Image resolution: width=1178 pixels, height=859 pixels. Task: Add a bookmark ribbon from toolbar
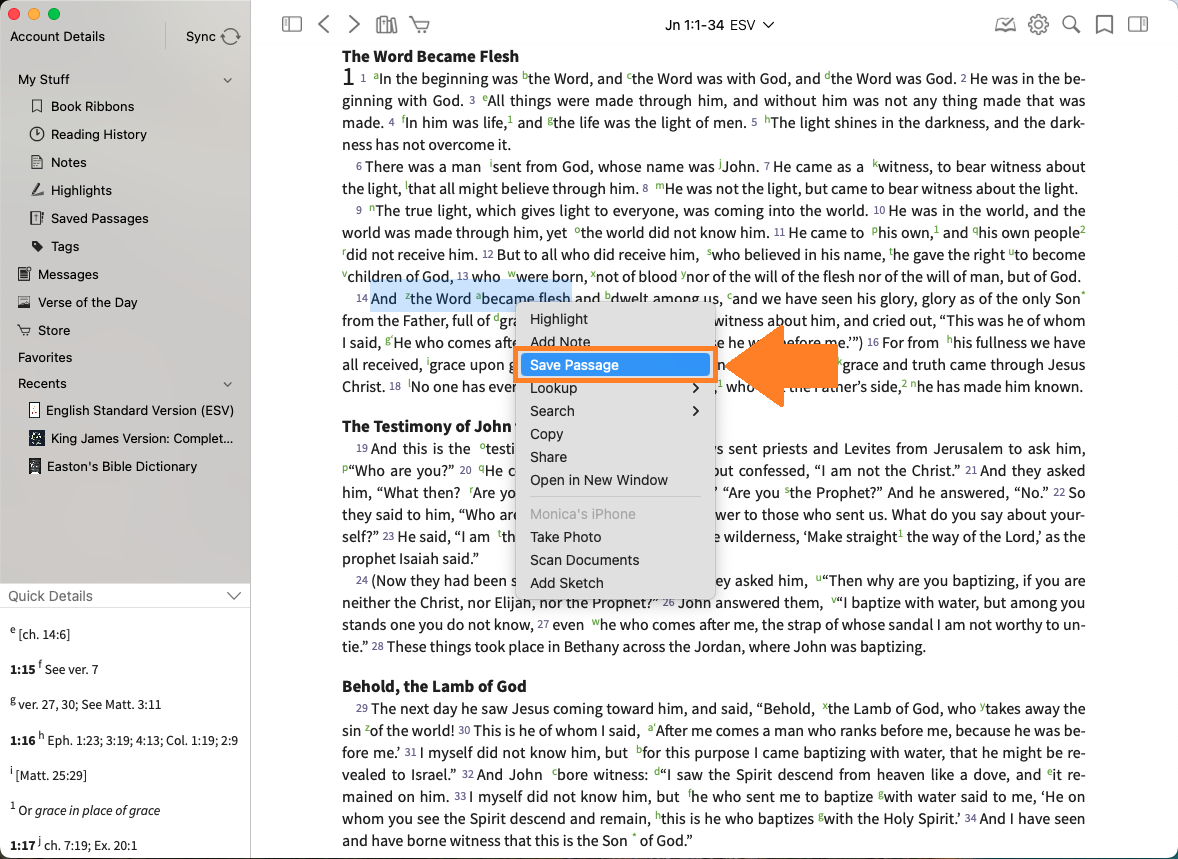click(x=1104, y=25)
